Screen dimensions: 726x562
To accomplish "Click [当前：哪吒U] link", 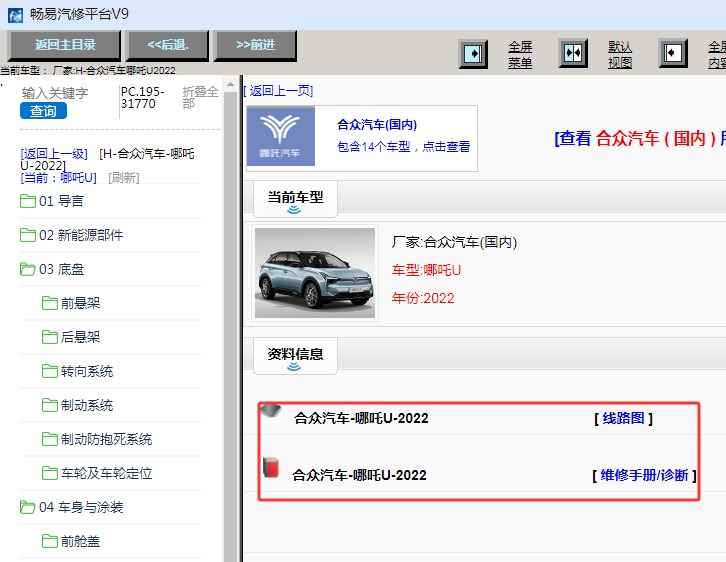I will coord(58,178).
